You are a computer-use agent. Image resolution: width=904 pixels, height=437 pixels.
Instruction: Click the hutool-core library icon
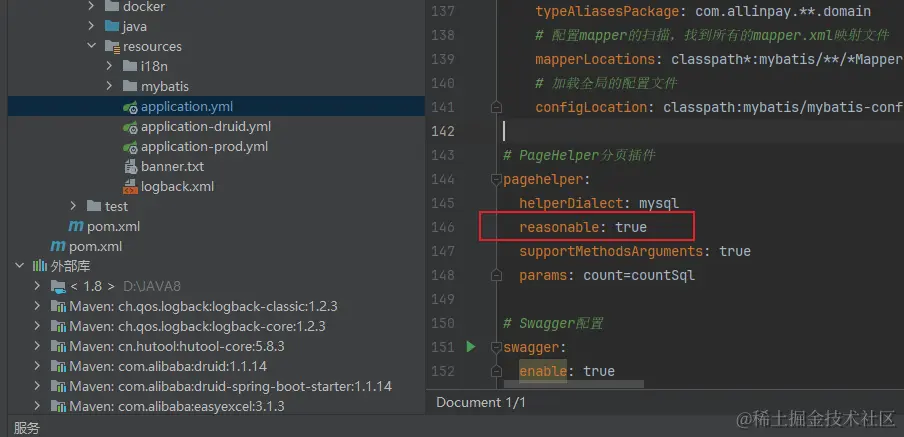[59, 346]
